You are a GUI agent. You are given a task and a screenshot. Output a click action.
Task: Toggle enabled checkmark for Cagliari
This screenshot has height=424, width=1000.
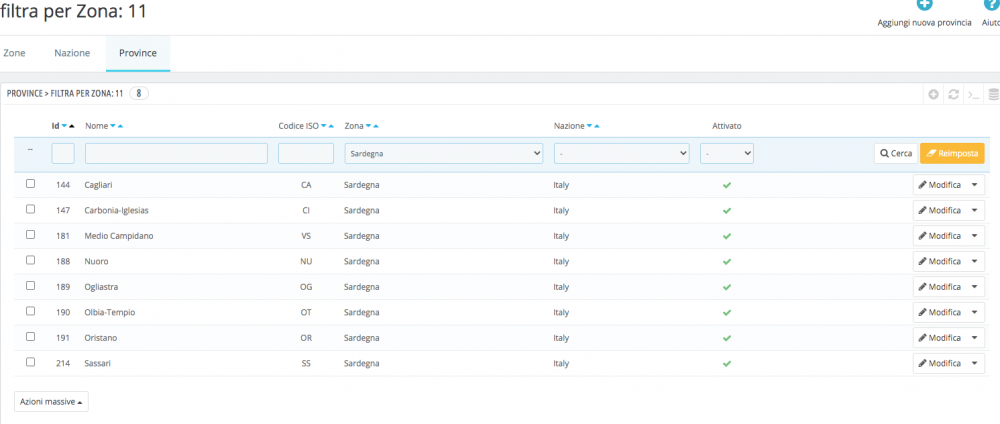click(726, 185)
